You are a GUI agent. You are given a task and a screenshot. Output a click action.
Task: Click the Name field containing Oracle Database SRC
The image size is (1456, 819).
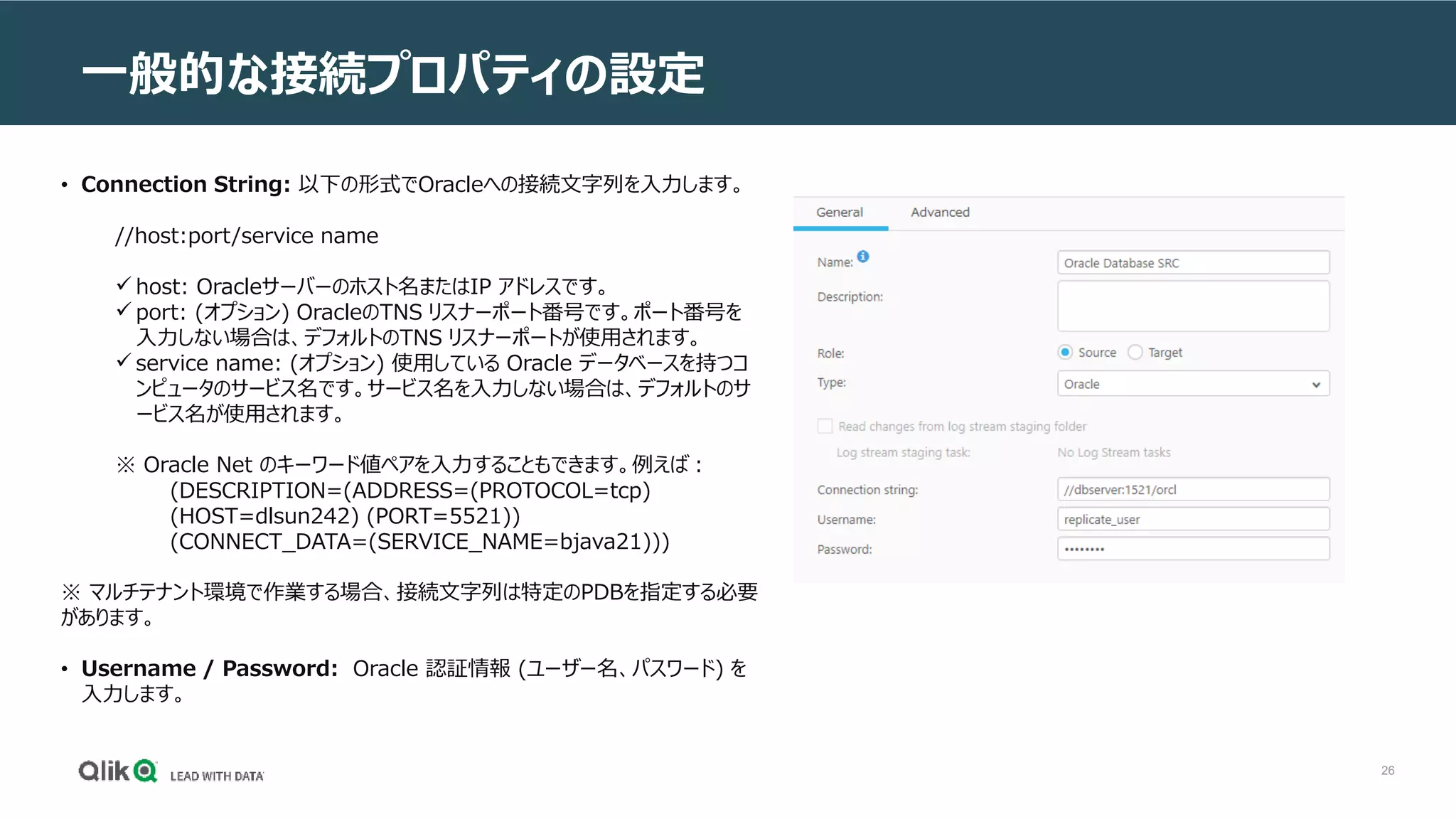pyautogui.click(x=1193, y=262)
